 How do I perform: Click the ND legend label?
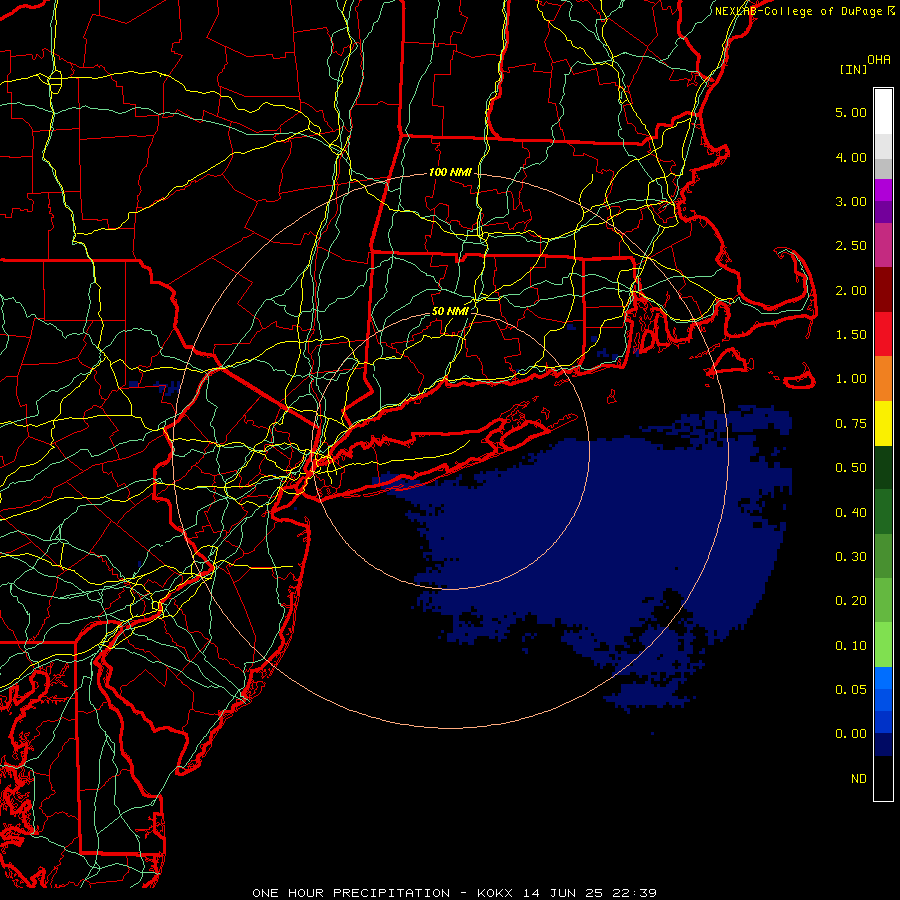point(859,779)
